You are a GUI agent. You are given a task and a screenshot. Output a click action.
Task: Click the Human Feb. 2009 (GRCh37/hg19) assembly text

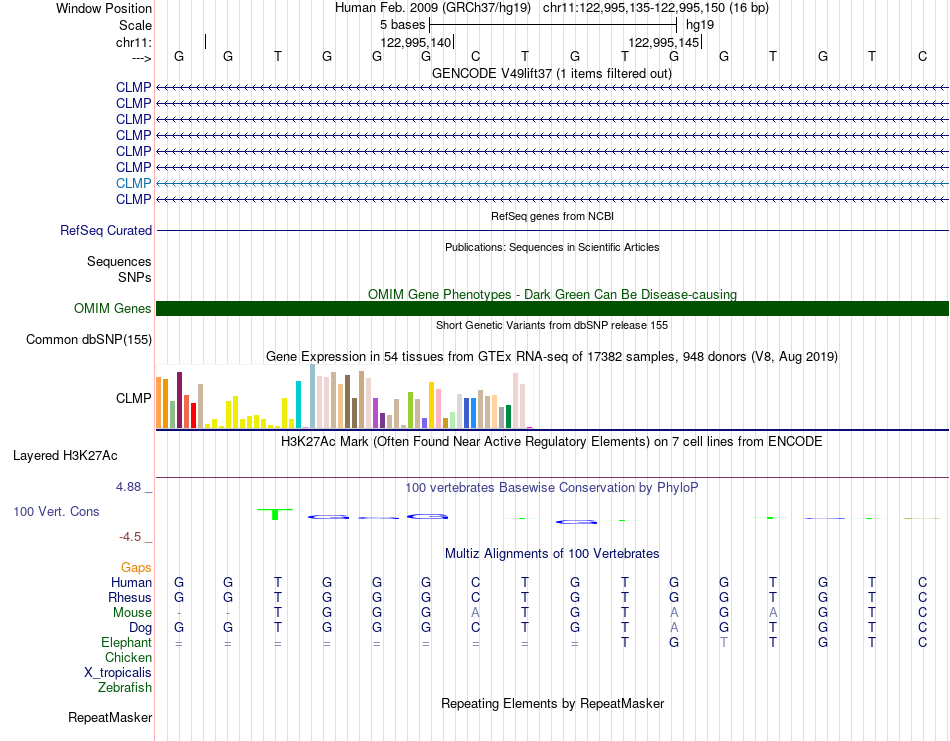[433, 8]
